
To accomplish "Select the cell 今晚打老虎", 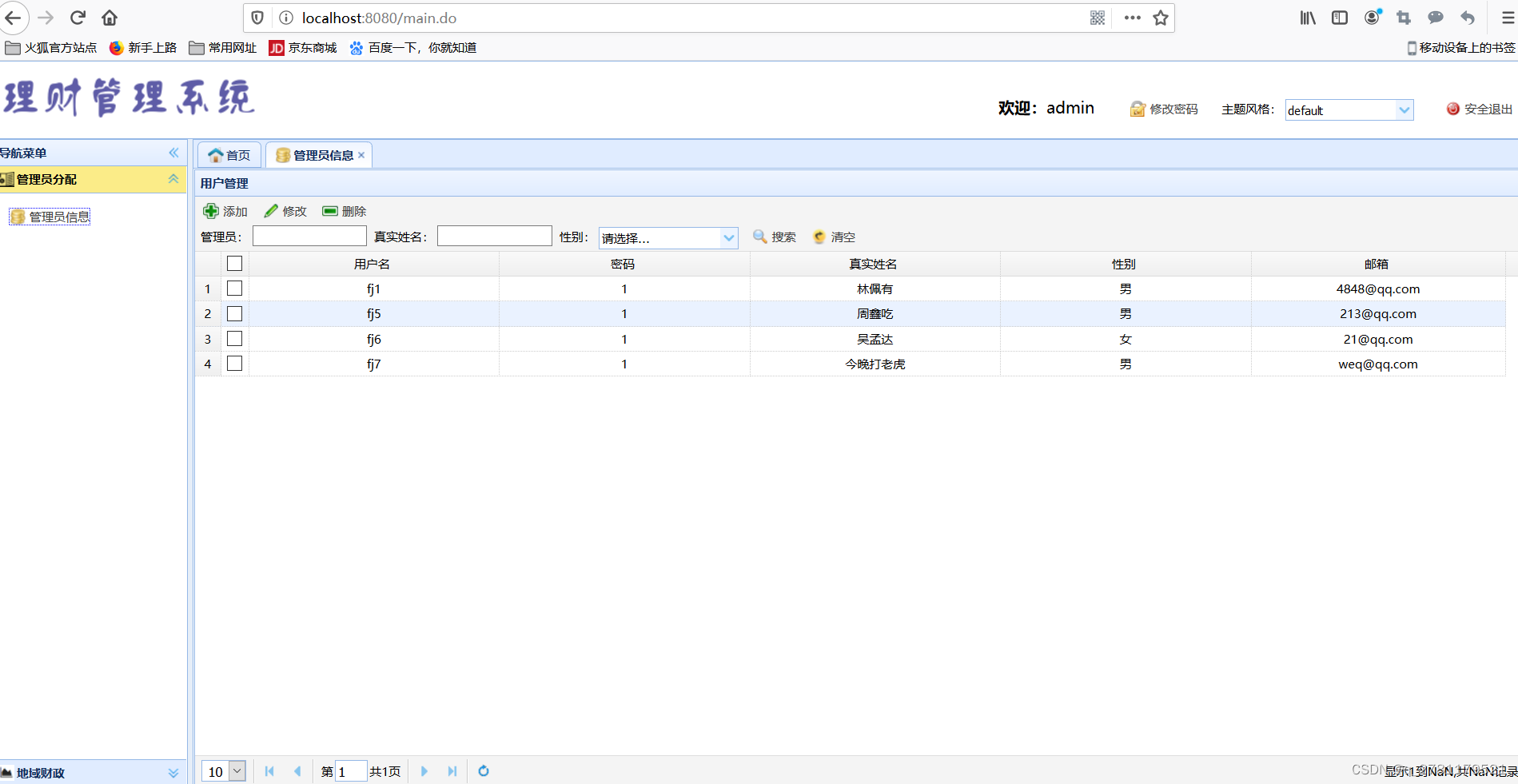I will 875,364.
